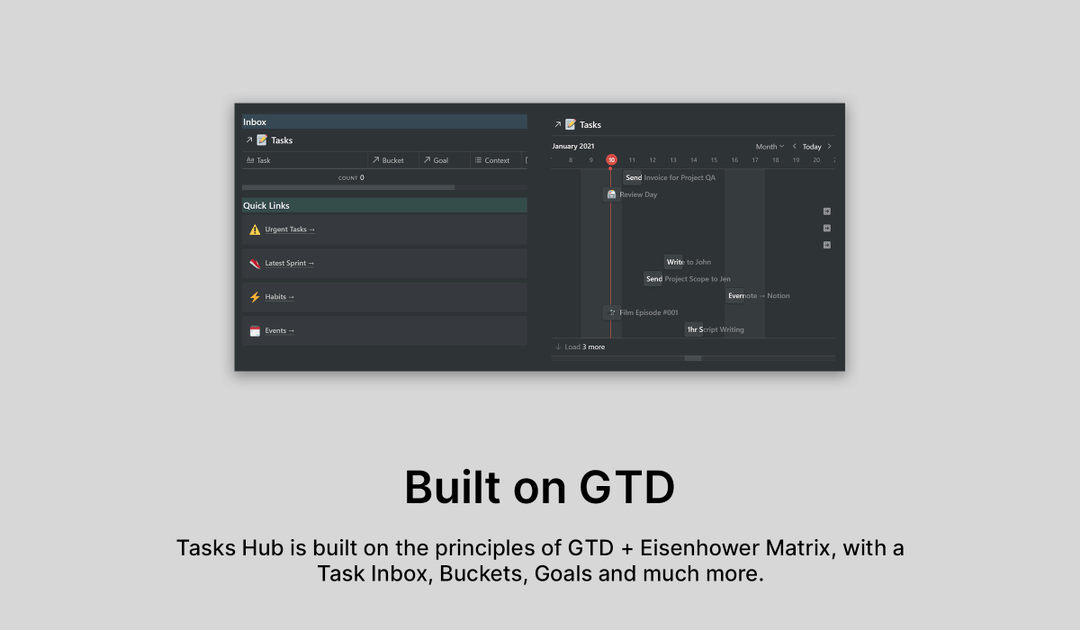
Task: Click the notebook icon next to Tasks in Inbox
Action: click(263, 140)
